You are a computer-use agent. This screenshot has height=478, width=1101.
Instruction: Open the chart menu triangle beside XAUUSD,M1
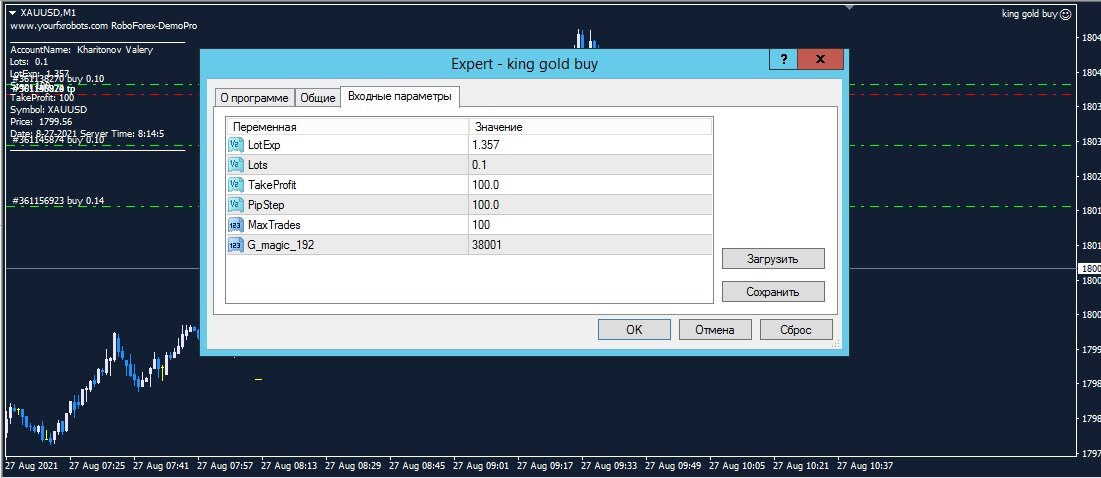pos(13,12)
